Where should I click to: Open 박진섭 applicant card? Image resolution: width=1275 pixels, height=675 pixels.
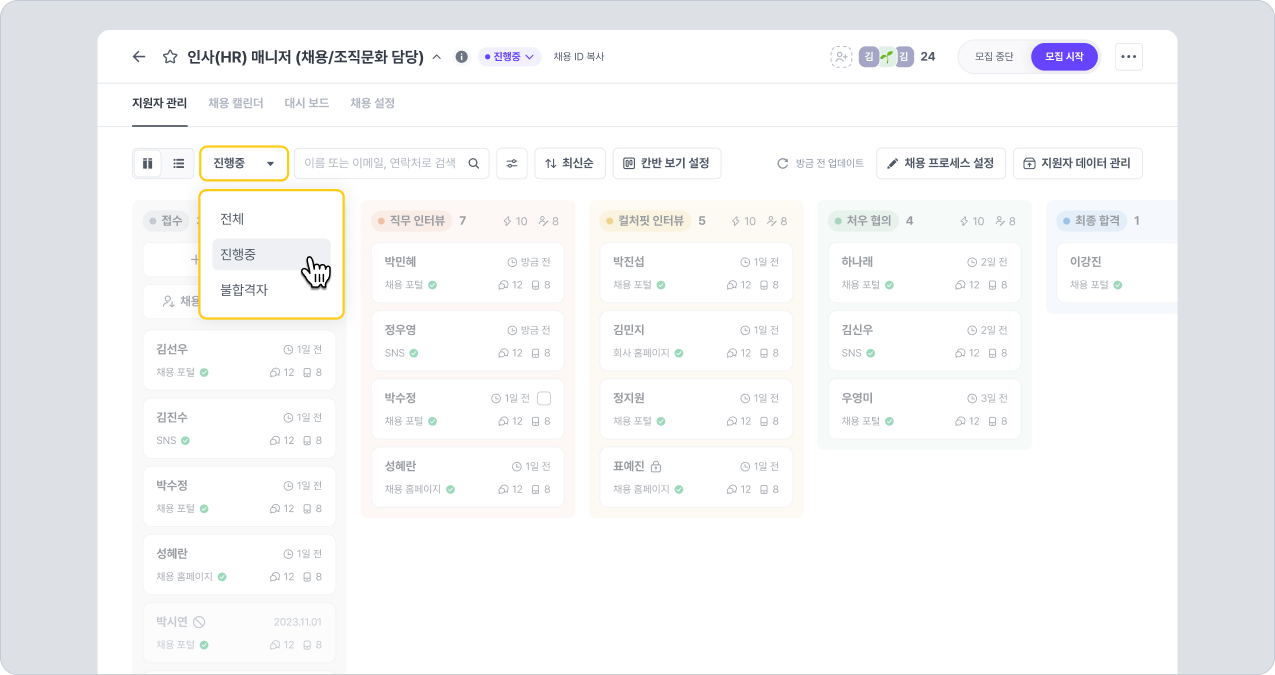pos(696,272)
